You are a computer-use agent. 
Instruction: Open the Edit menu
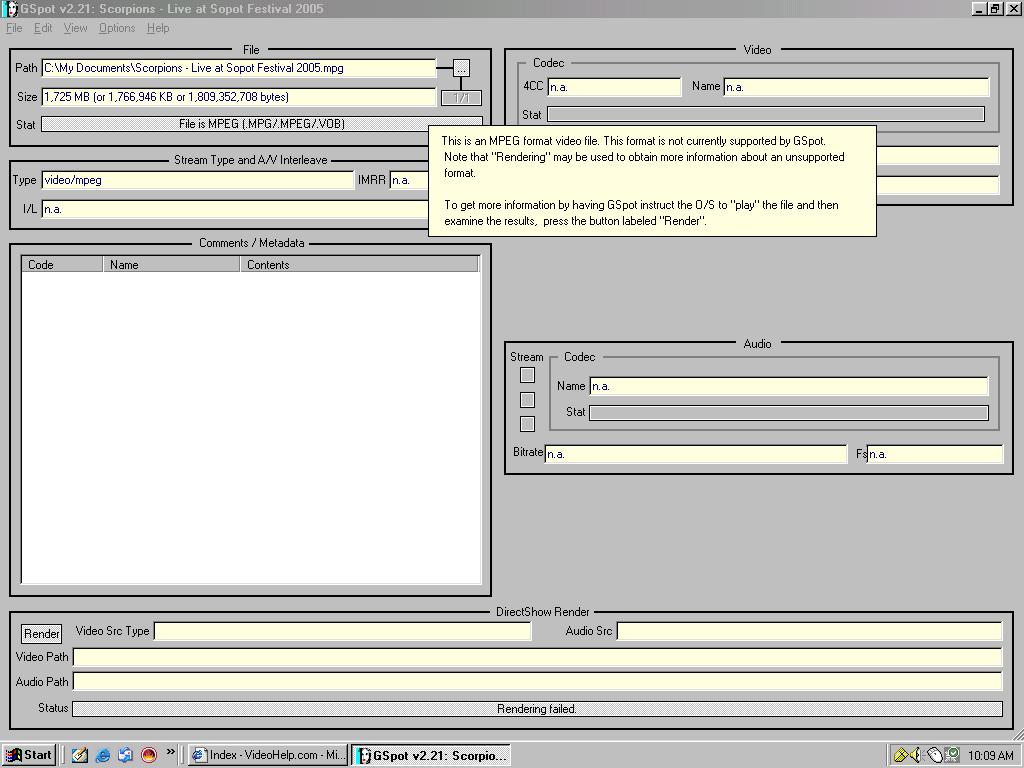click(43, 28)
